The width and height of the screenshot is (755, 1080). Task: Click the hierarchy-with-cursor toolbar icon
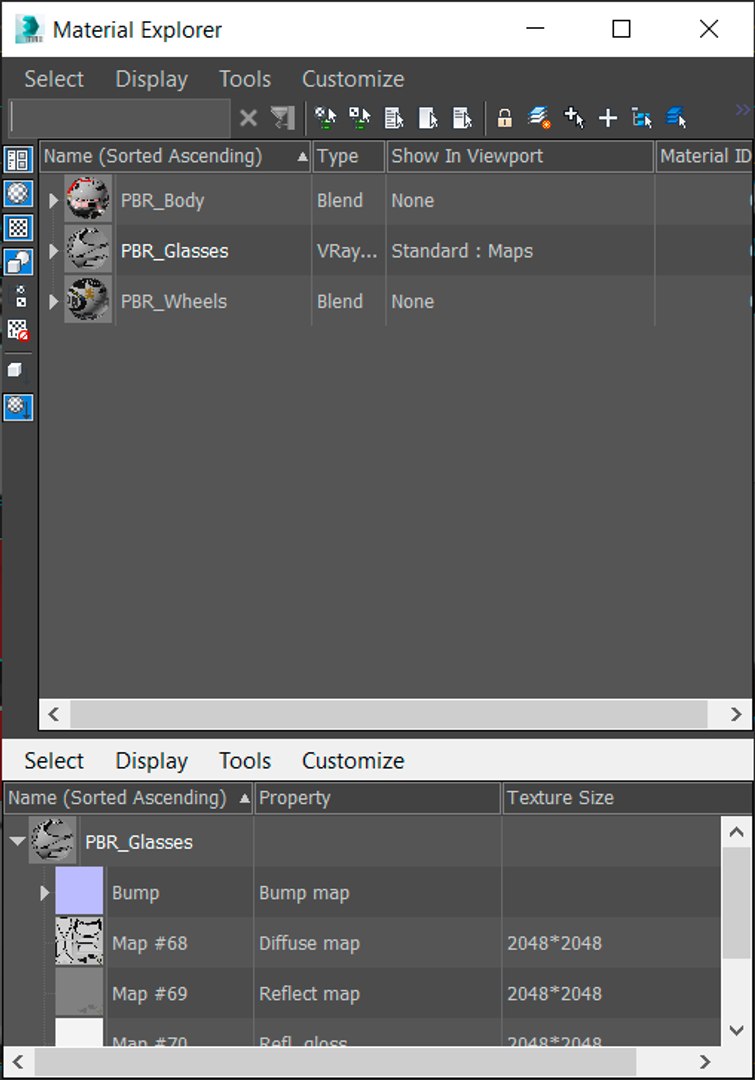pyautogui.click(x=642, y=118)
